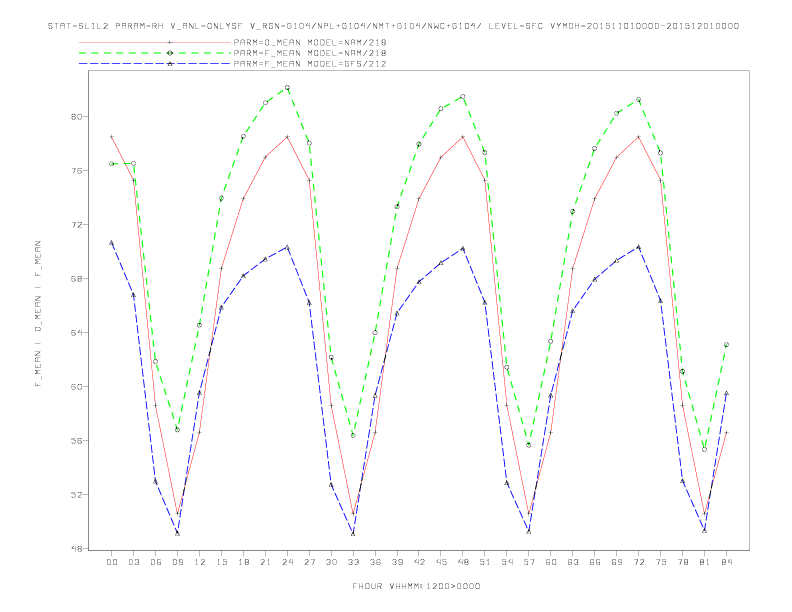This screenshot has width=792, height=612.
Task: Click x-axis tick label 51
Action: point(485,562)
